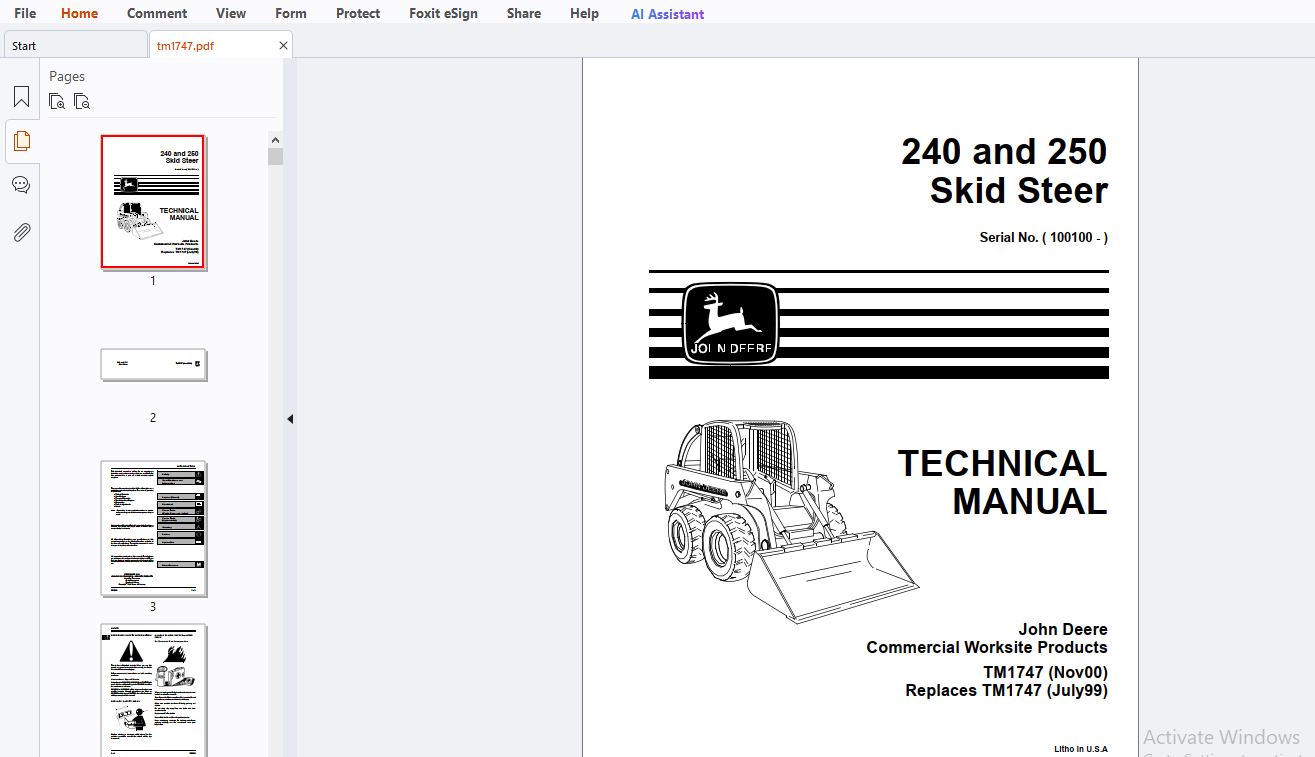This screenshot has width=1315, height=757.
Task: Open the AI Assistant tab
Action: click(x=667, y=14)
